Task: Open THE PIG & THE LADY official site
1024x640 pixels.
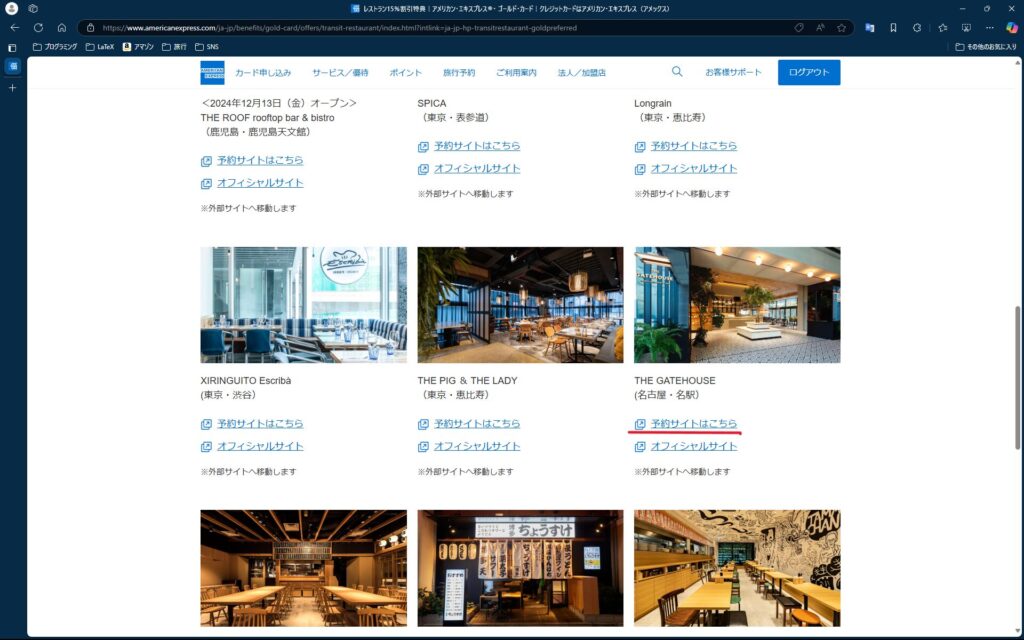Action: (x=477, y=446)
